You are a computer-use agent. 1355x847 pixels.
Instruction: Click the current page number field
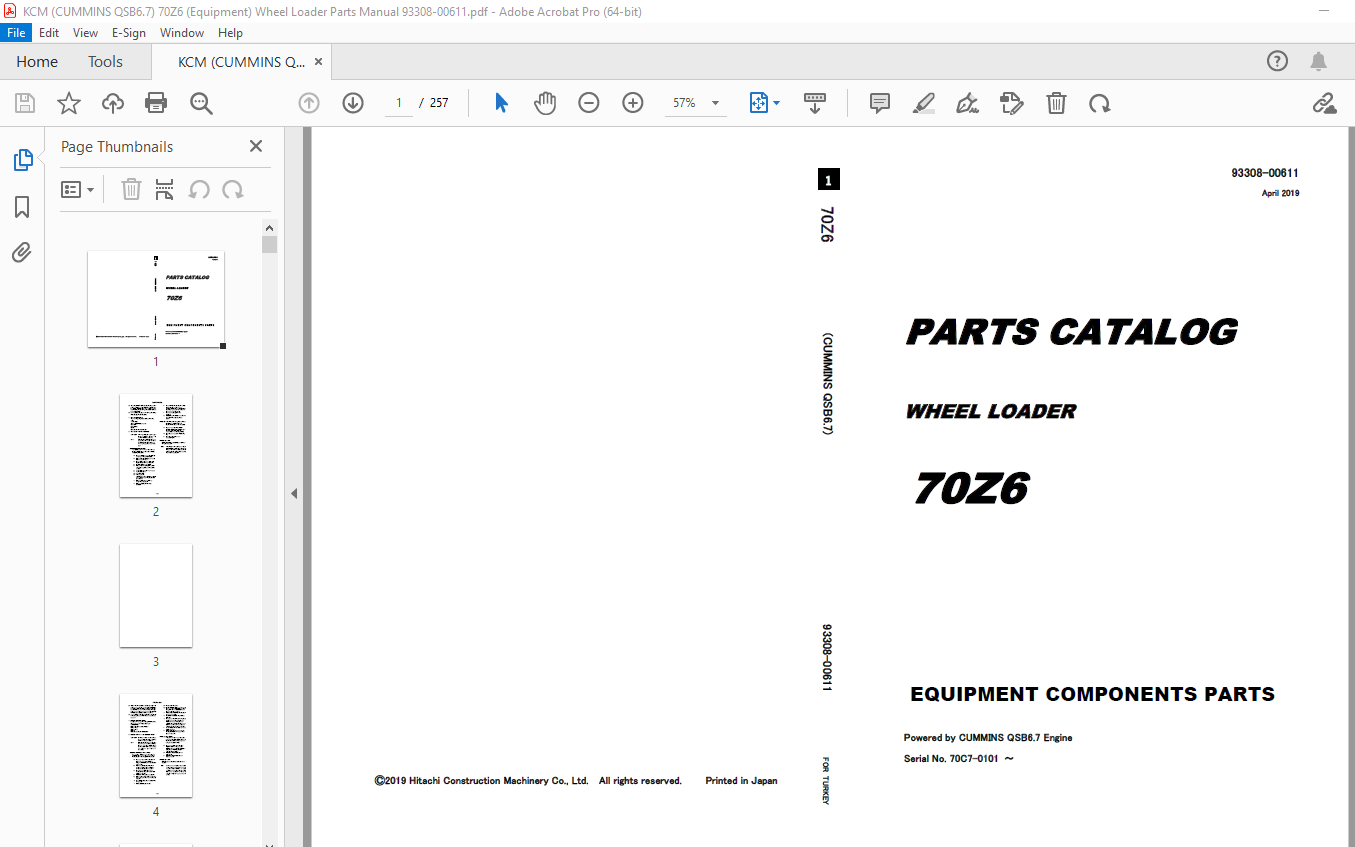(x=399, y=103)
